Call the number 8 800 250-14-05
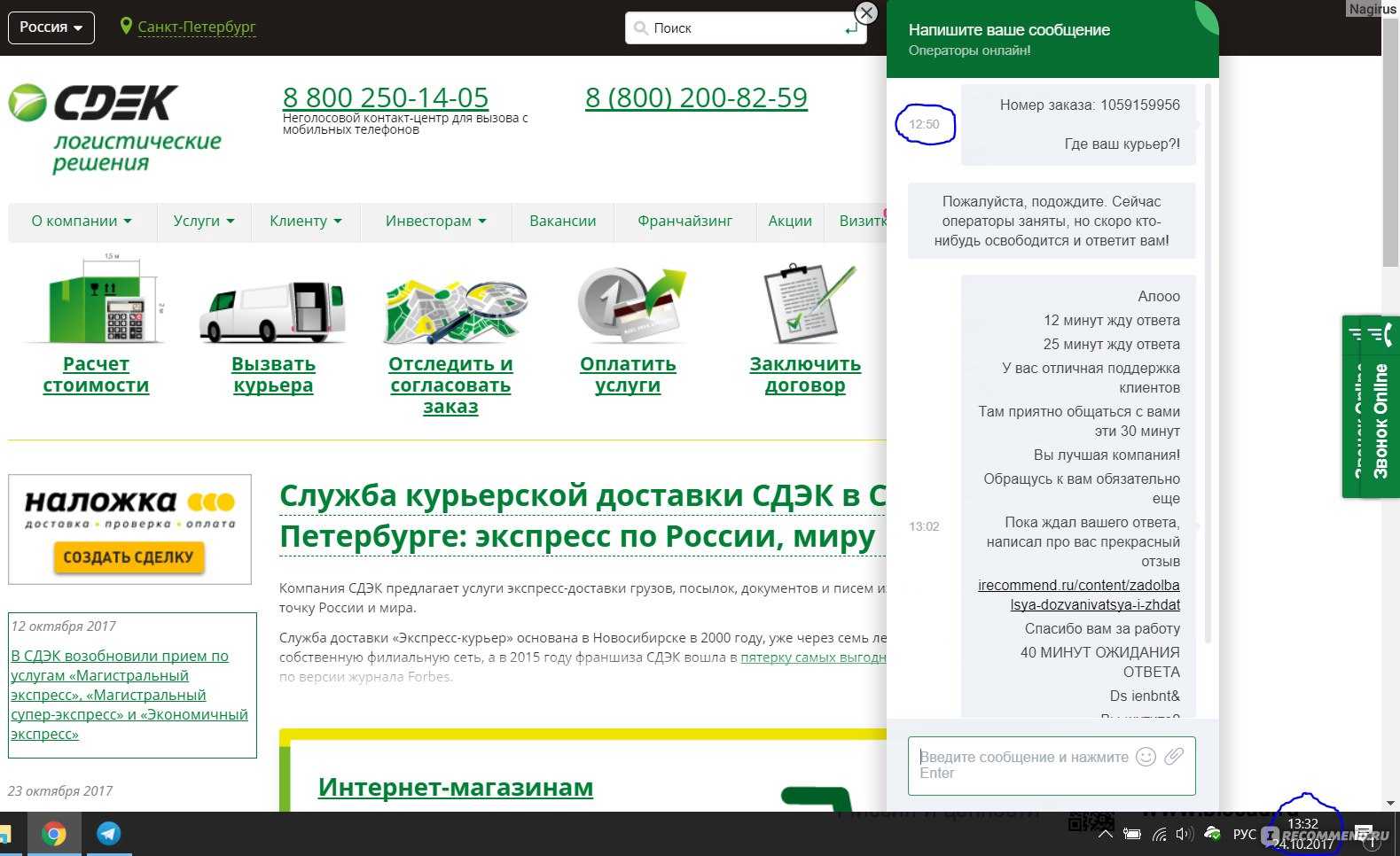Viewport: 1400px width, 856px height. (x=386, y=97)
